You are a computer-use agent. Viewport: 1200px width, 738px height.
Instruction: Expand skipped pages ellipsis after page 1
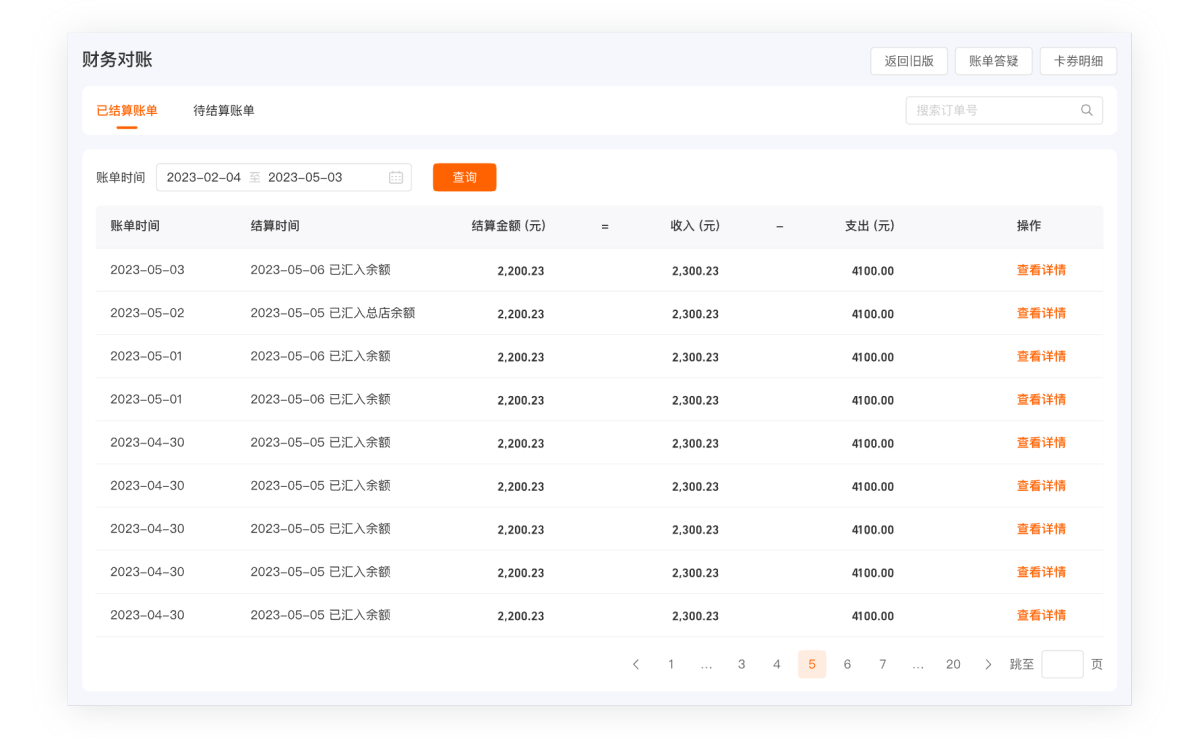coord(706,665)
